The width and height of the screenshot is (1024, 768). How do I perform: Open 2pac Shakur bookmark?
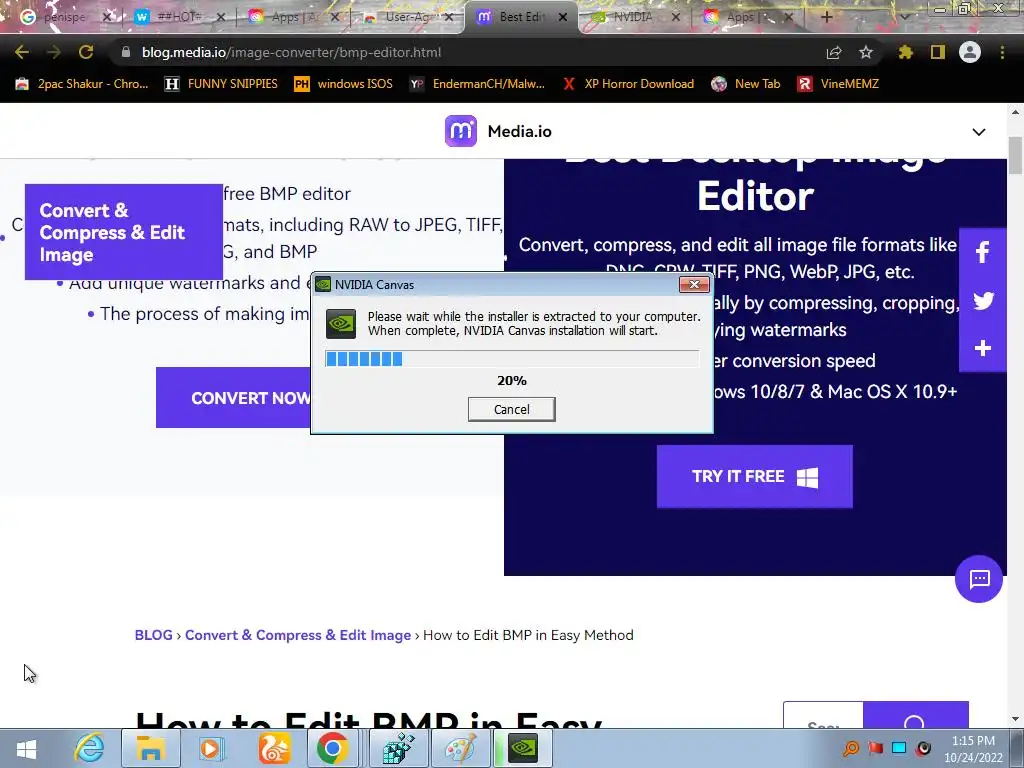tap(82, 84)
